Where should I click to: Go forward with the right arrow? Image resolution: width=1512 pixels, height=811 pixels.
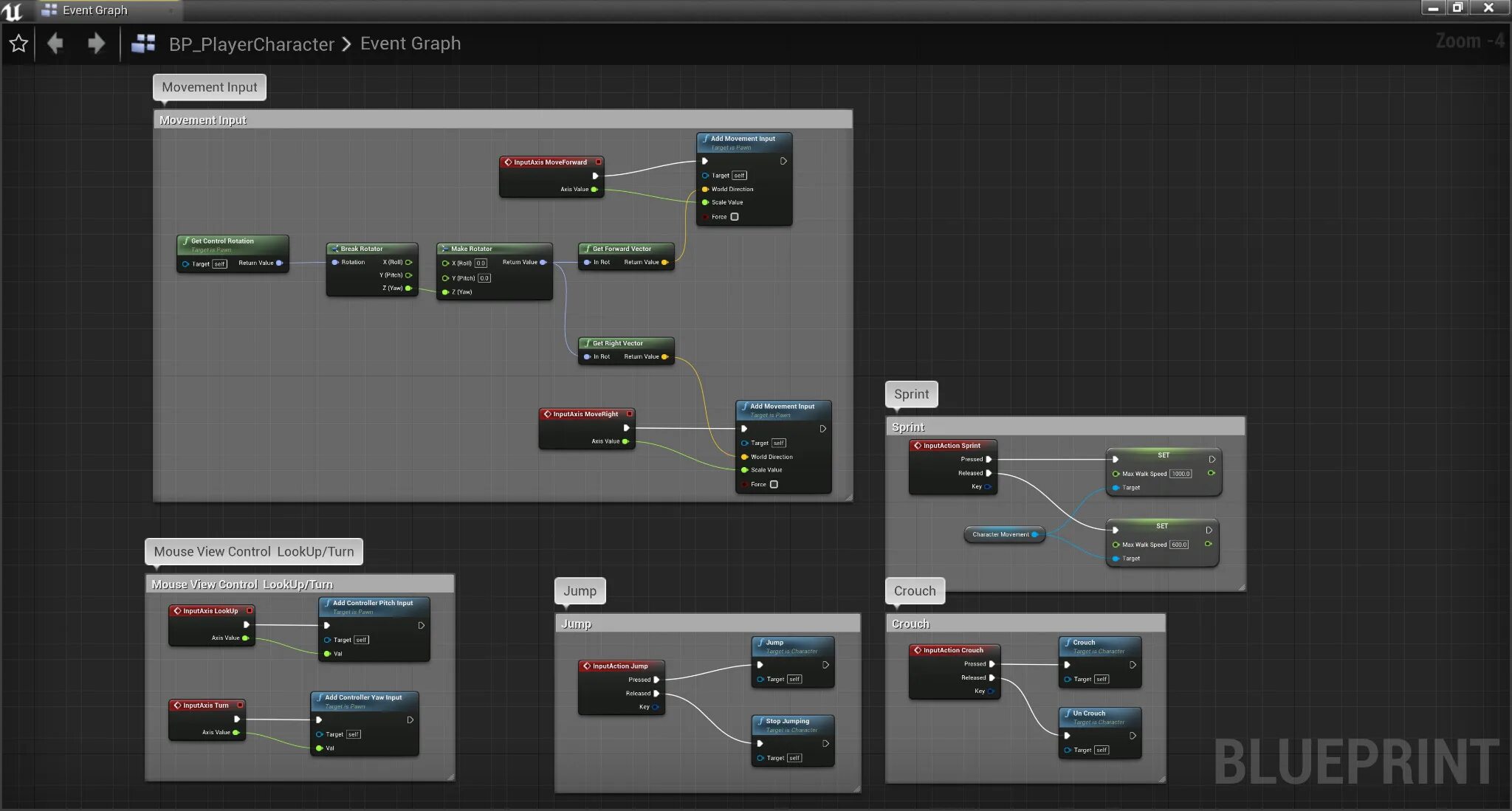click(x=96, y=44)
